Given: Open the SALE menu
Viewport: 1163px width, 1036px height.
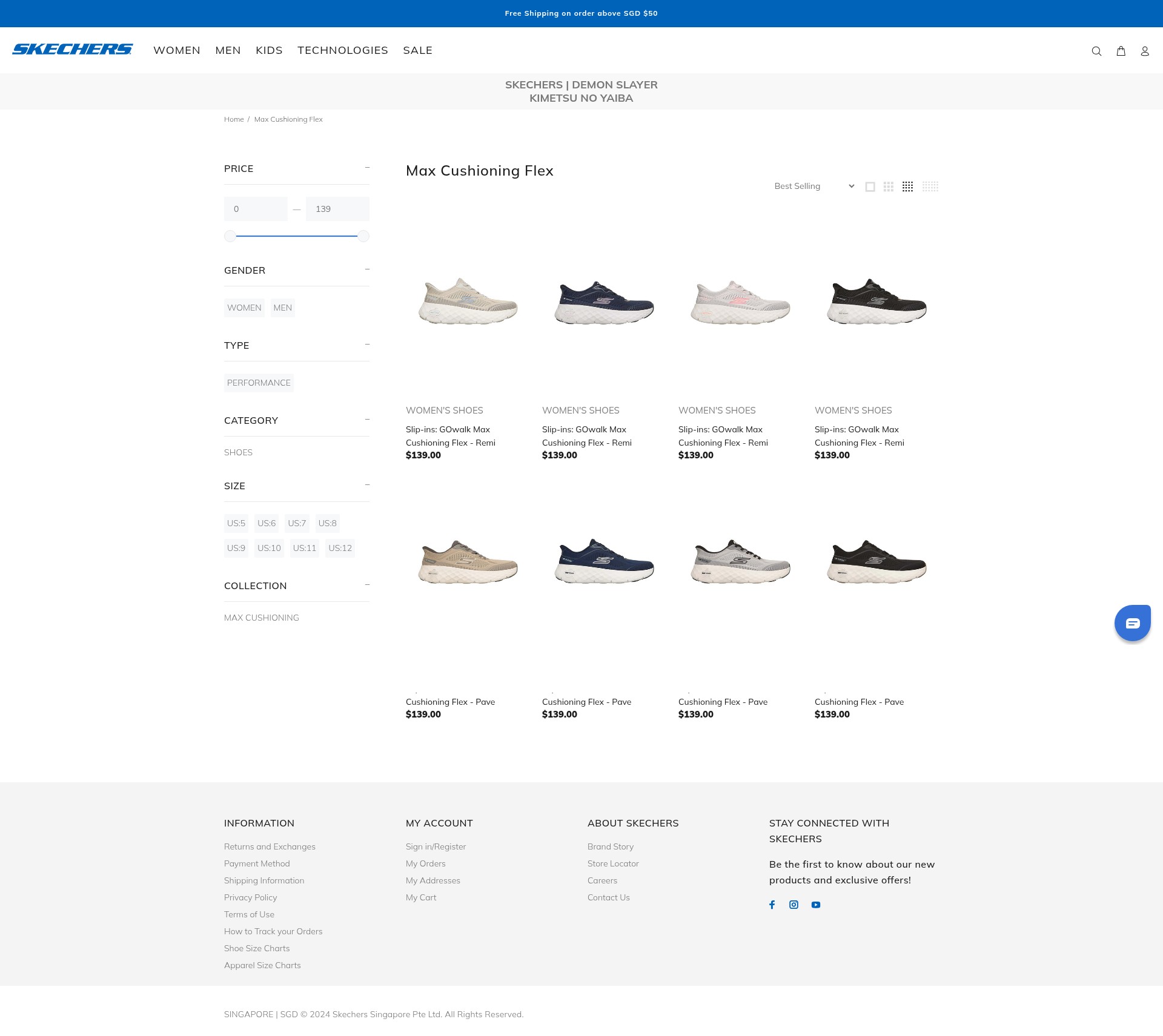Looking at the screenshot, I should click(418, 50).
